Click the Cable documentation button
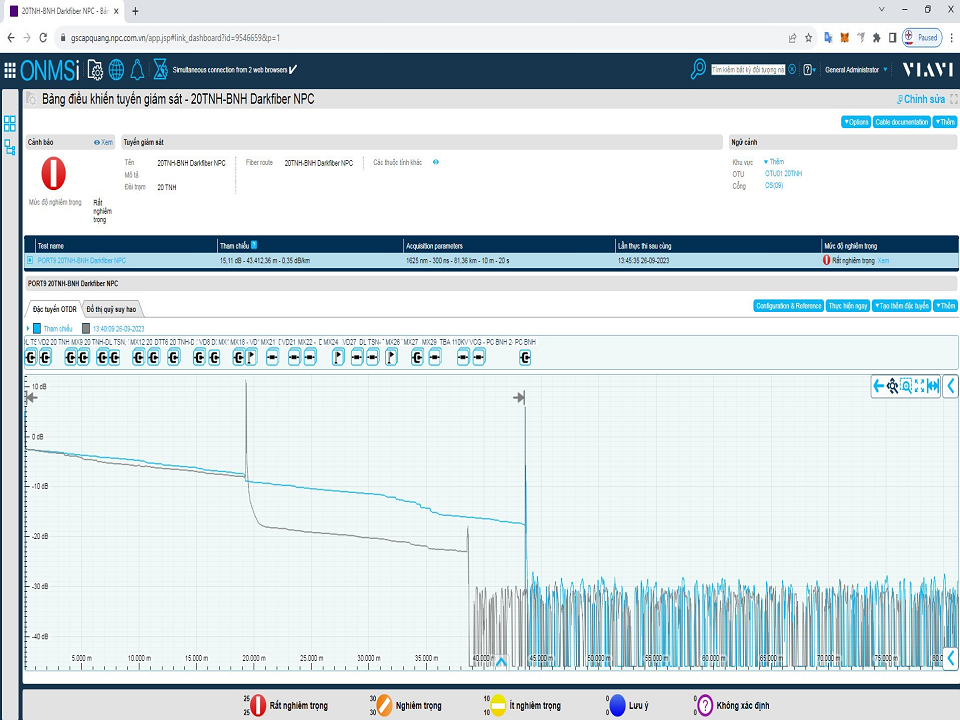The height and width of the screenshot is (720, 960). (x=901, y=122)
